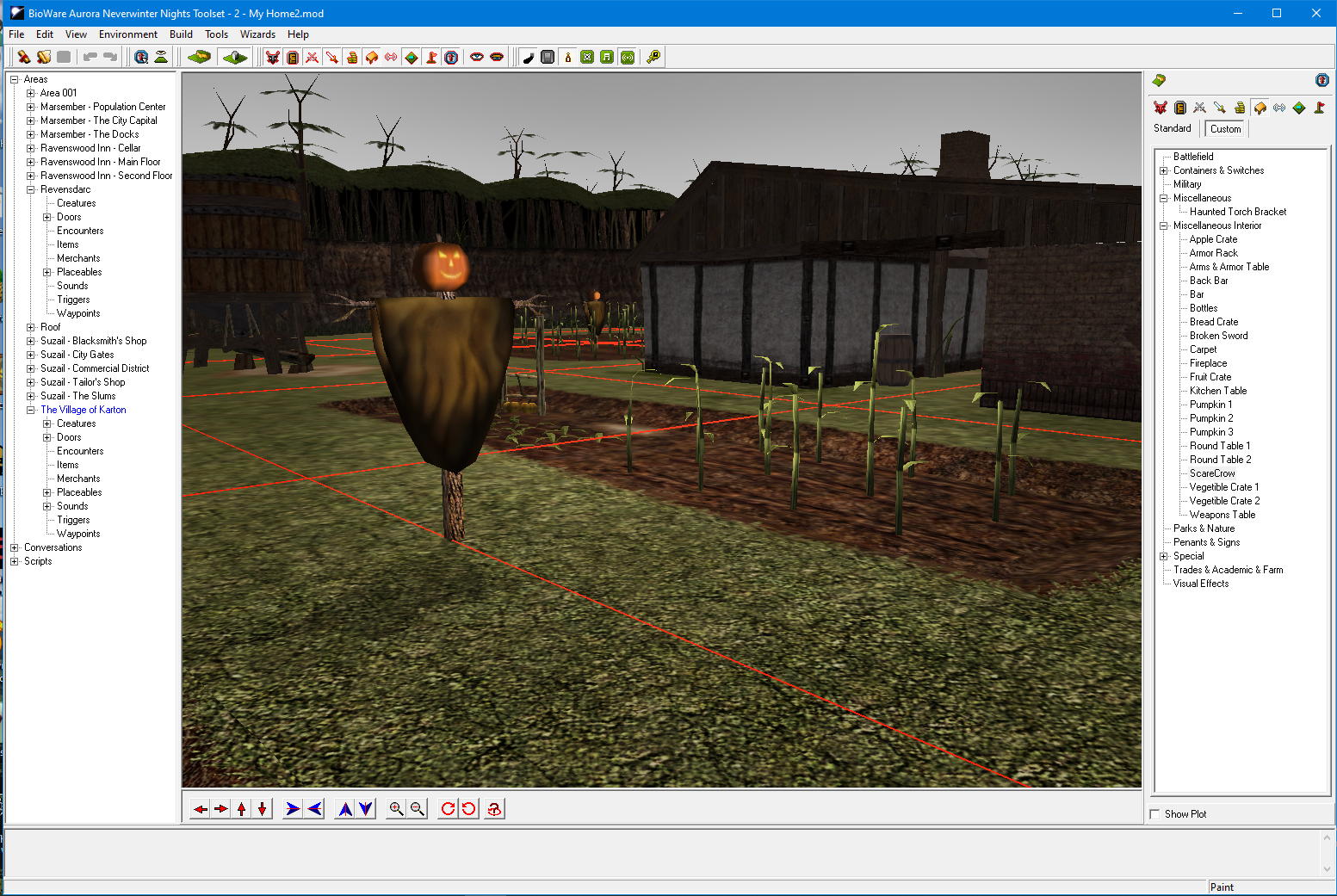The height and width of the screenshot is (896, 1337).
Task: Click the undo arrow in the toolbar
Action: coord(90,58)
